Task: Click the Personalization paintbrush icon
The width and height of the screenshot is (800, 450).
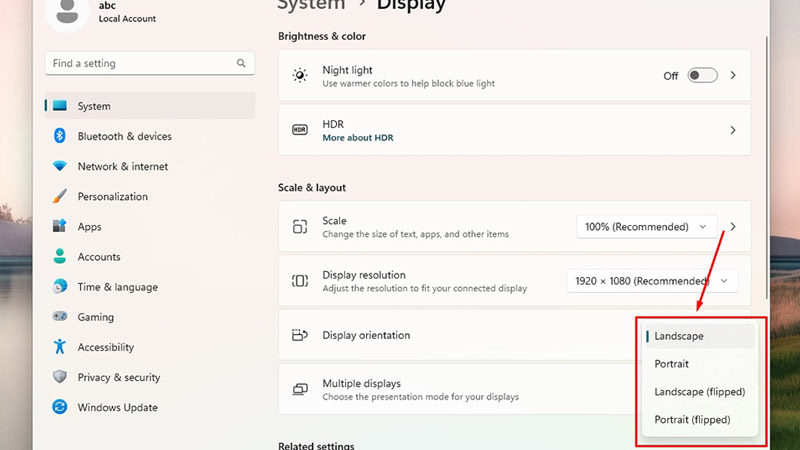Action: 60,196
